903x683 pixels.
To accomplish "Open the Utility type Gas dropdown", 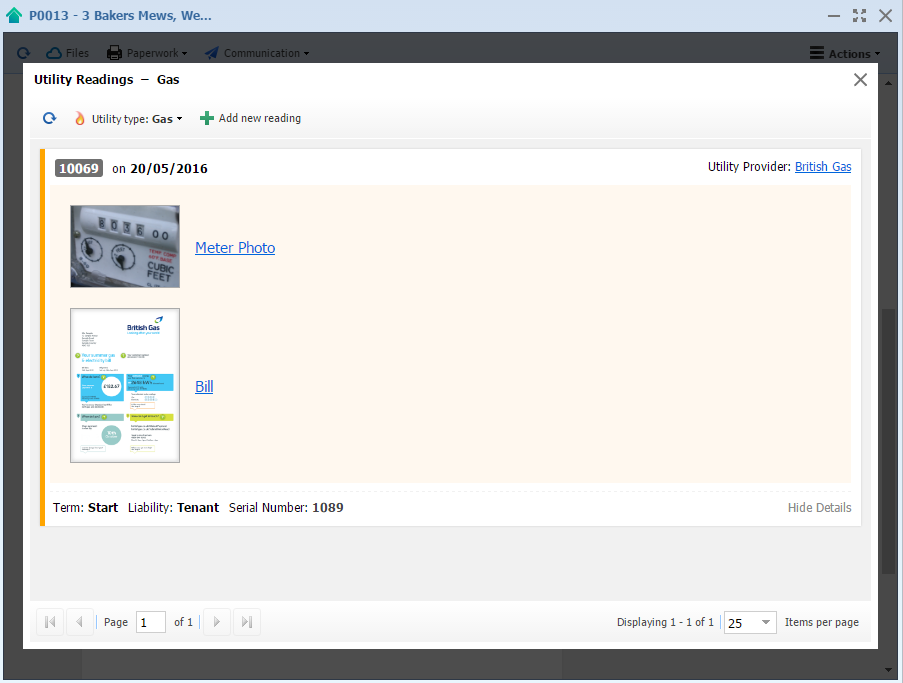I will pos(137,119).
